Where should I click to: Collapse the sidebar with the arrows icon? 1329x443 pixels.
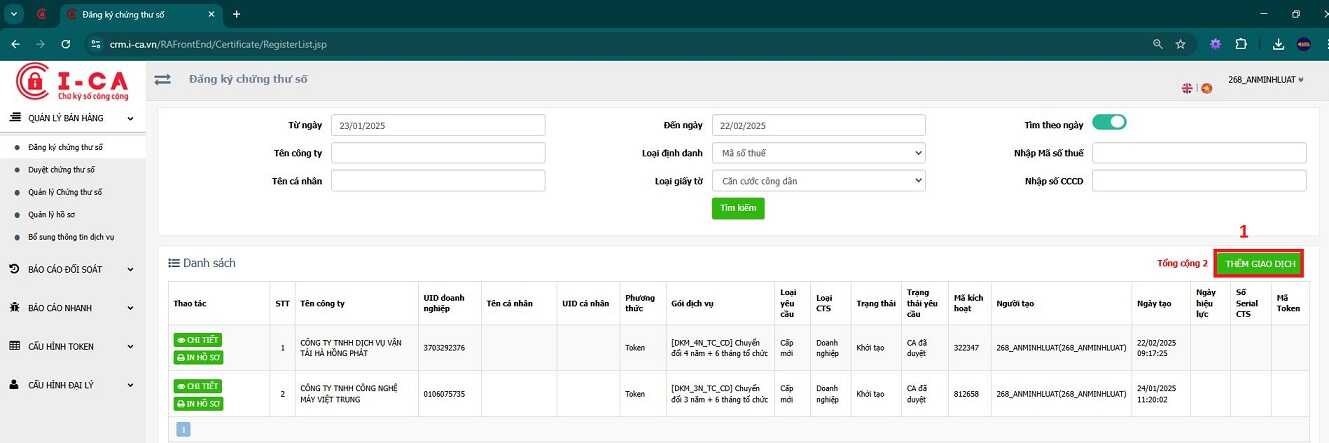[x=162, y=79]
